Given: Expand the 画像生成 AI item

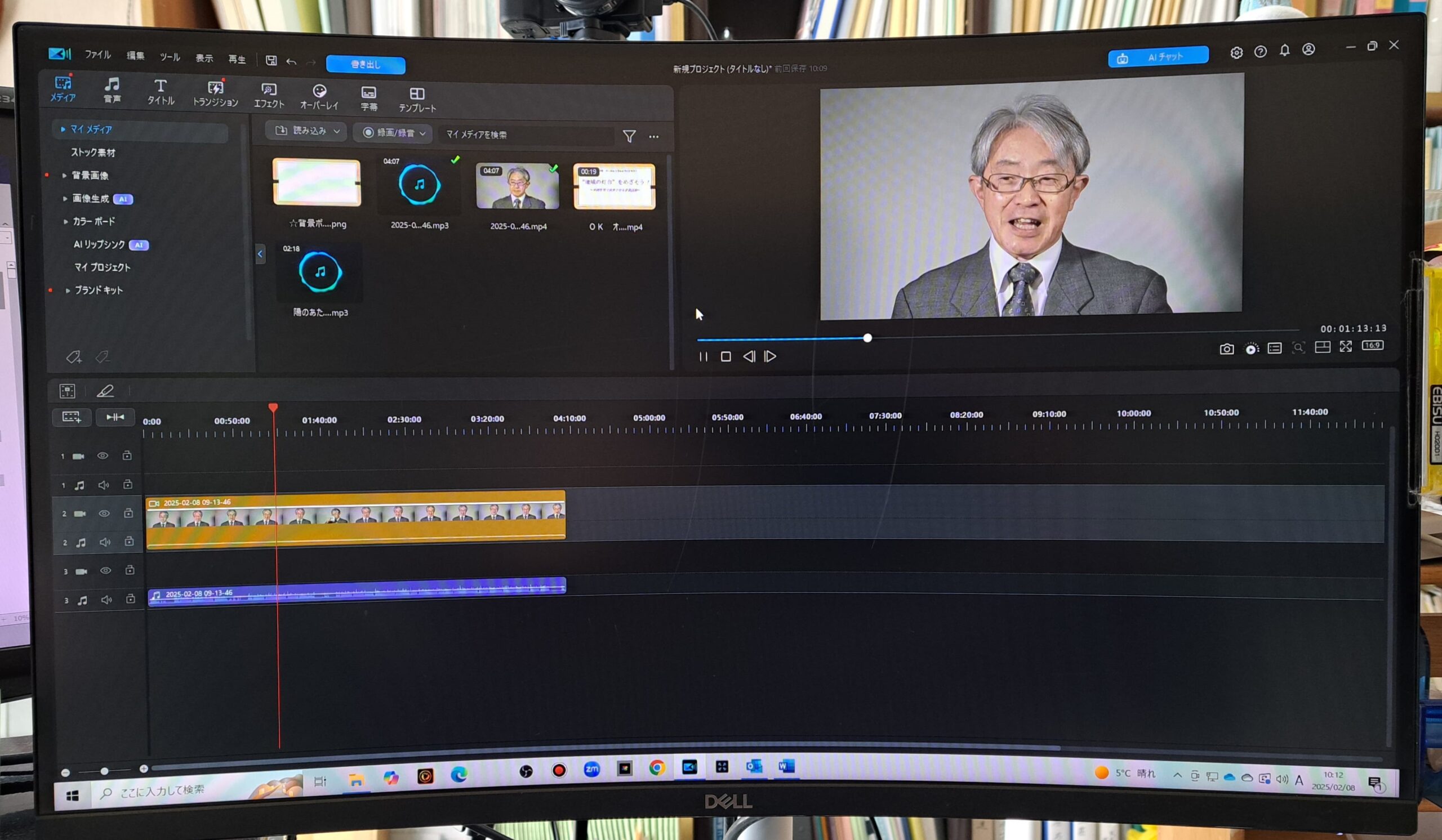Looking at the screenshot, I should click(x=65, y=198).
